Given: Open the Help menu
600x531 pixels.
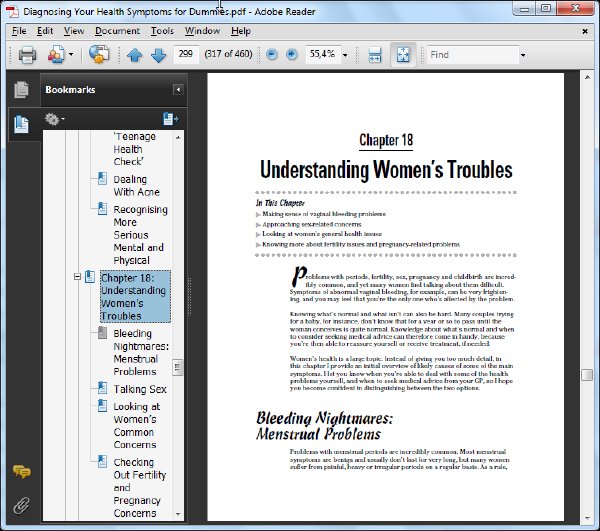Looking at the screenshot, I should pyautogui.click(x=241, y=31).
